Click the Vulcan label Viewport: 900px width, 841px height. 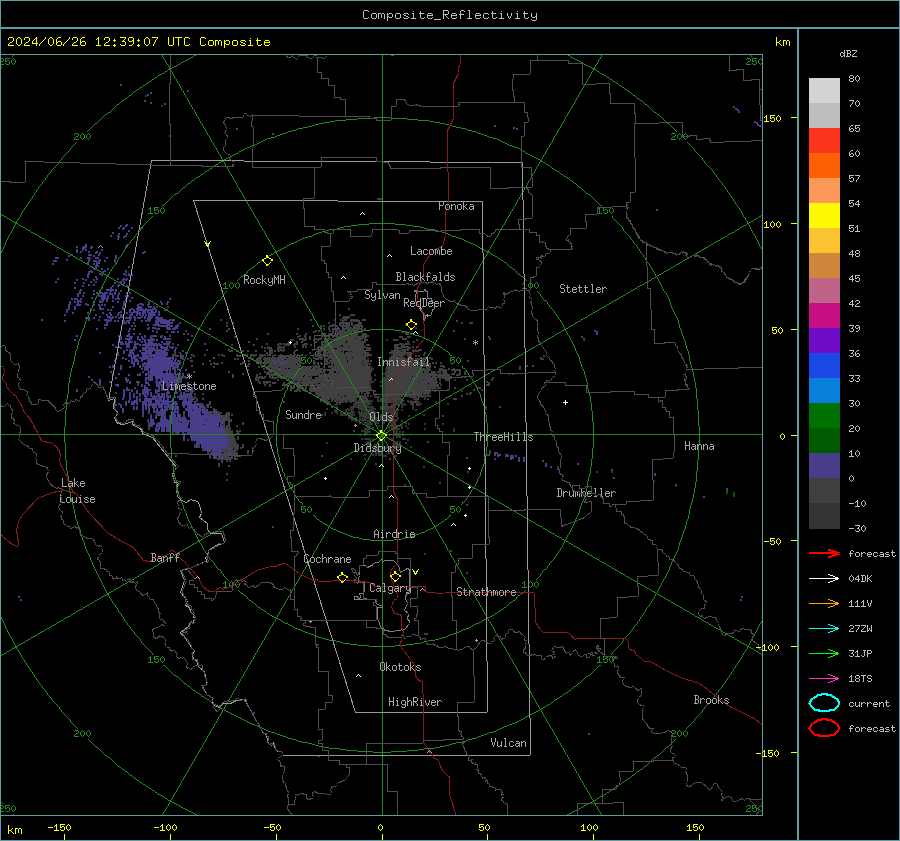508,742
